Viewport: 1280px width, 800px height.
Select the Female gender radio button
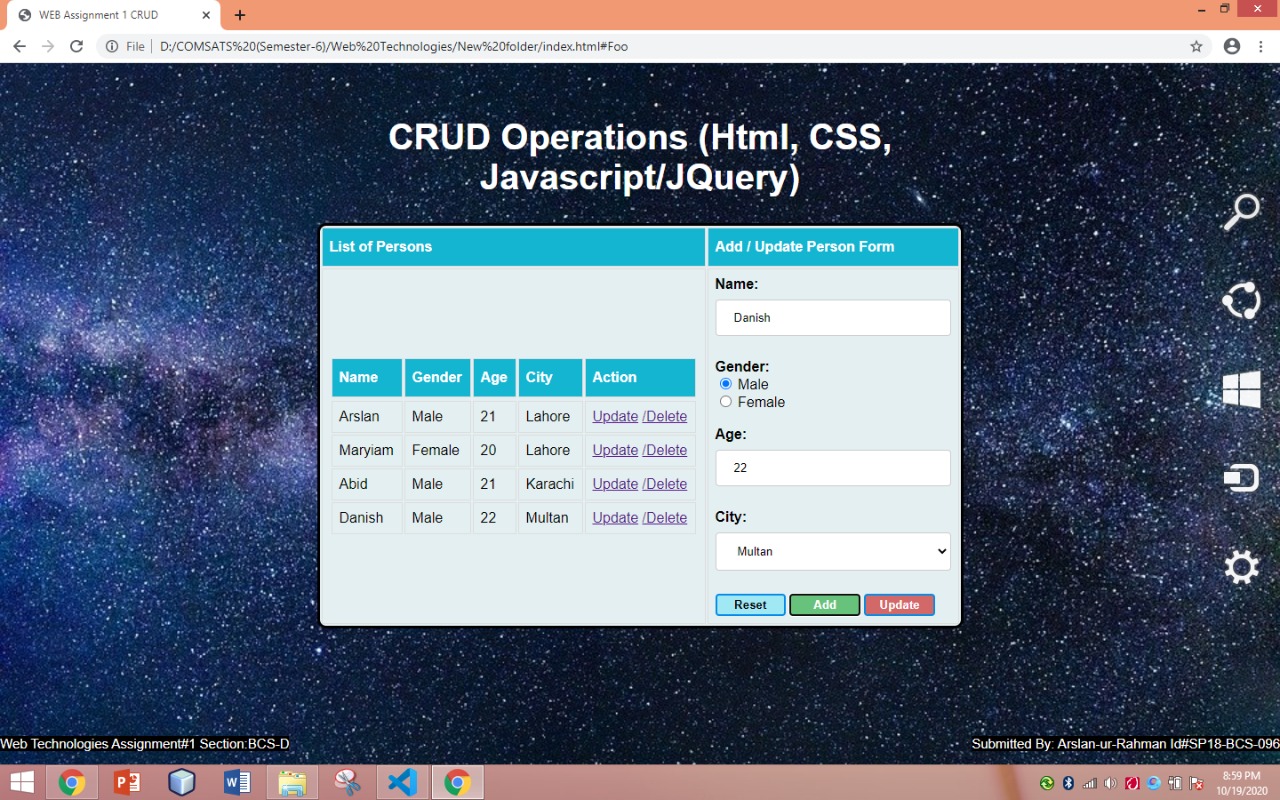pos(726,402)
